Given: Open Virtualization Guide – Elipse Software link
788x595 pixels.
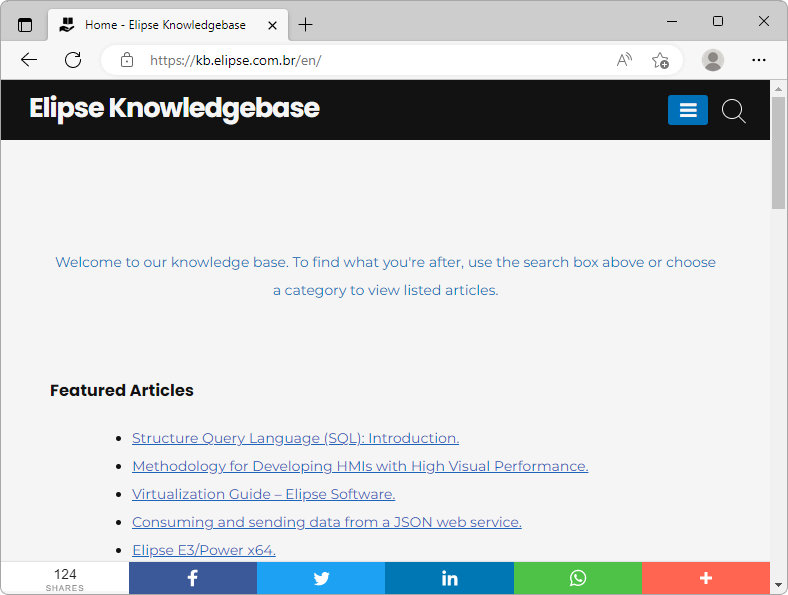Looking at the screenshot, I should 263,494.
